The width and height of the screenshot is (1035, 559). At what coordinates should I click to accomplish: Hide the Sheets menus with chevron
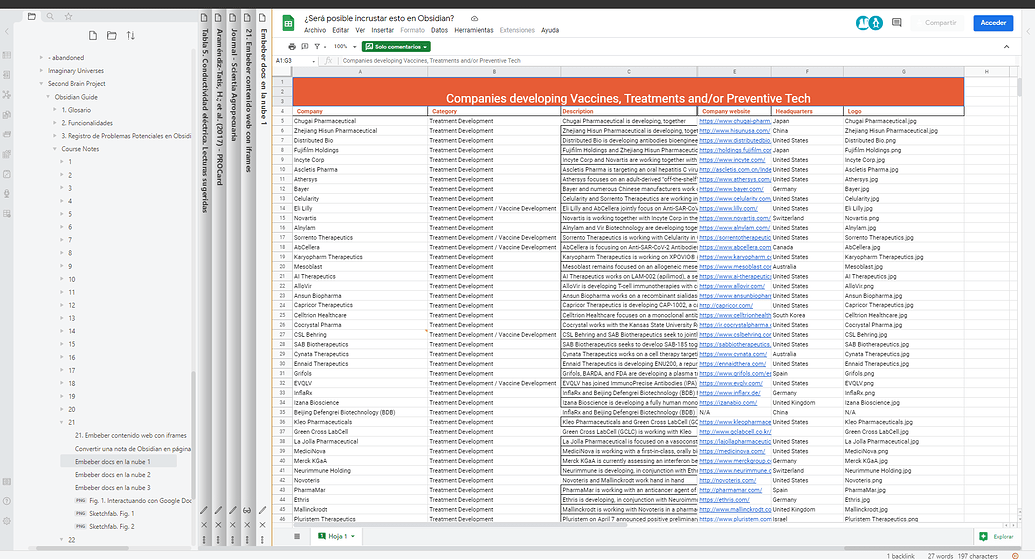pos(1006,47)
